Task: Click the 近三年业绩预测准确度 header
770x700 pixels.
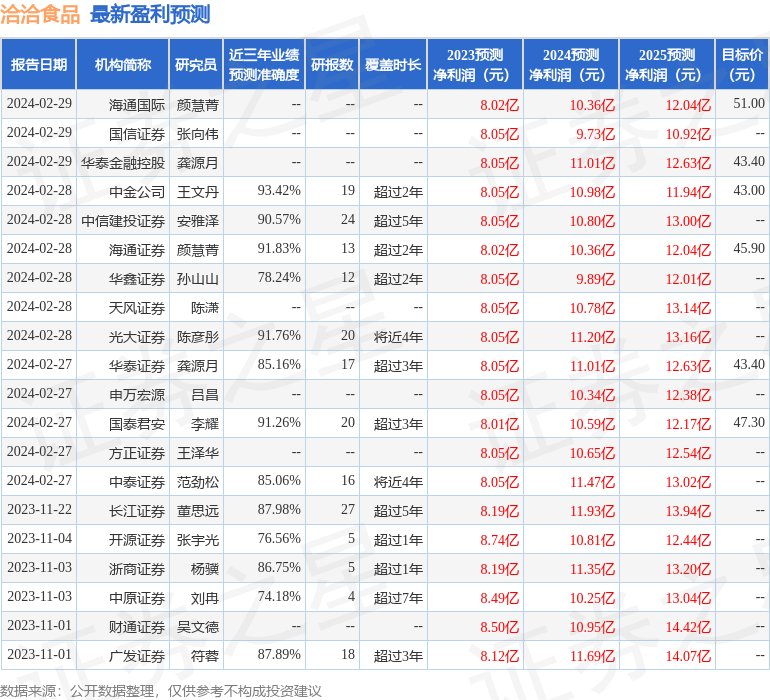Action: (264, 65)
